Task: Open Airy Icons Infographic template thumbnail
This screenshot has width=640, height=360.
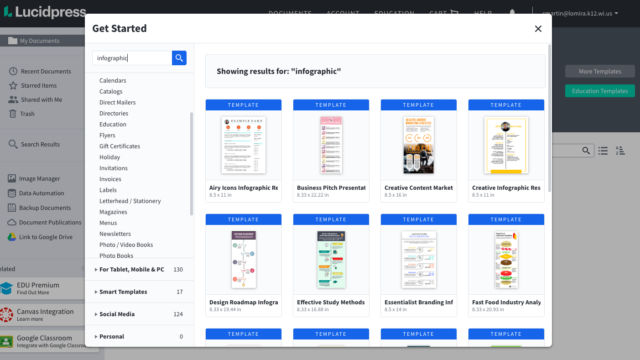Action: pyautogui.click(x=243, y=145)
